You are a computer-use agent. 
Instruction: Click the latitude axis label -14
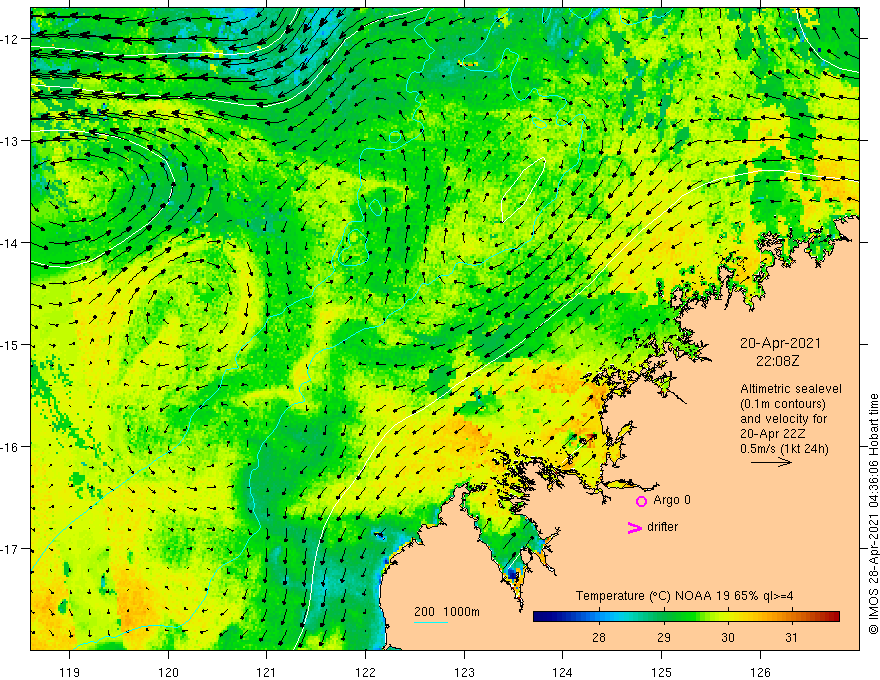[11, 243]
